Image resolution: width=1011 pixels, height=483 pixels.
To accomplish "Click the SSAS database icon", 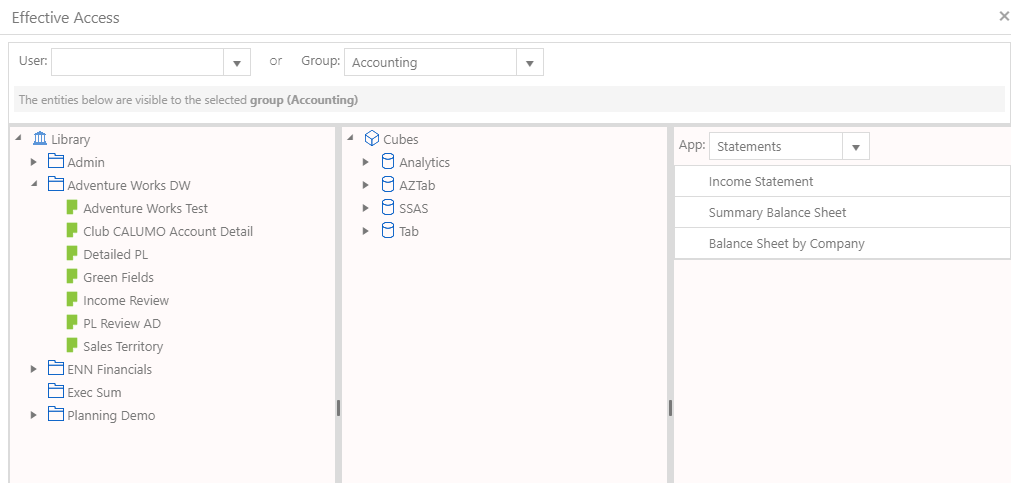I will point(388,208).
